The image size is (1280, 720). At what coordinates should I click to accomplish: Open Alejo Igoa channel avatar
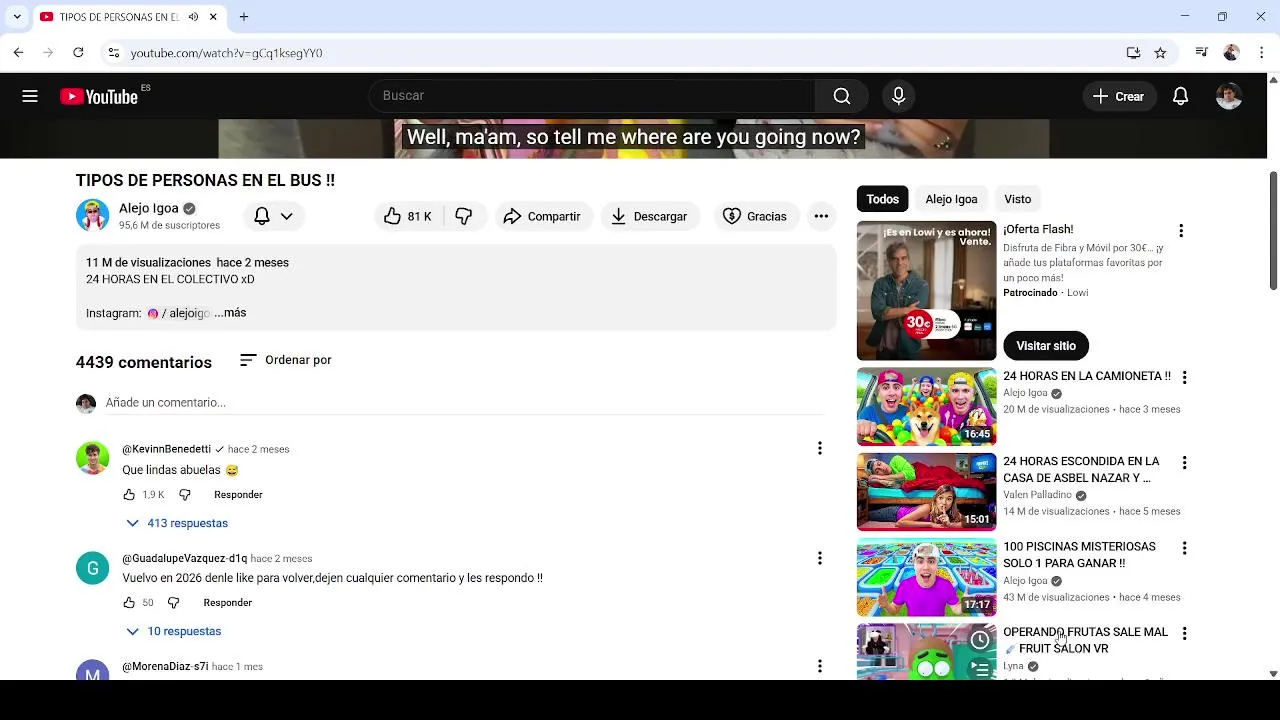pyautogui.click(x=92, y=215)
